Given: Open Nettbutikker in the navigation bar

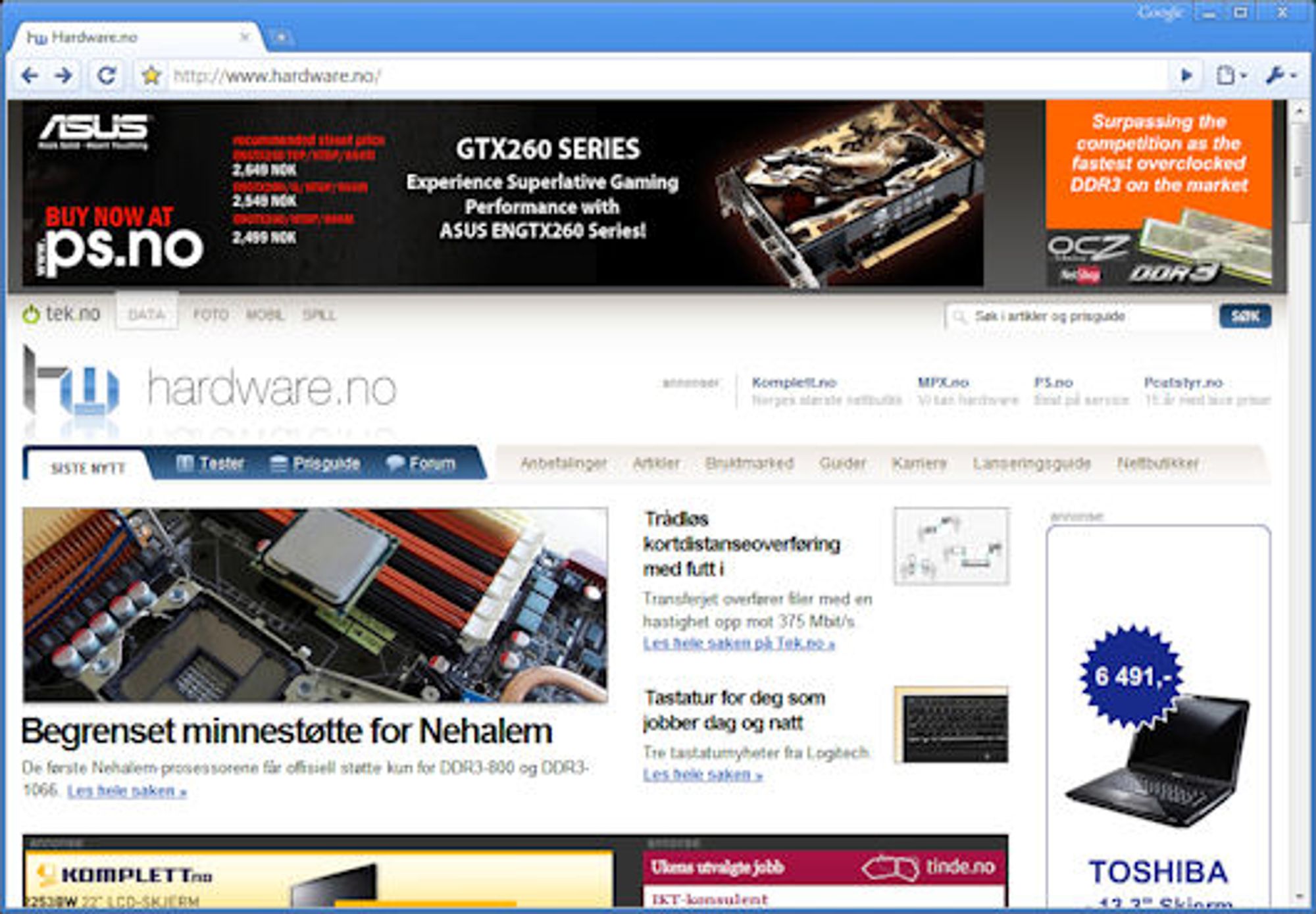Looking at the screenshot, I should pos(1158,463).
